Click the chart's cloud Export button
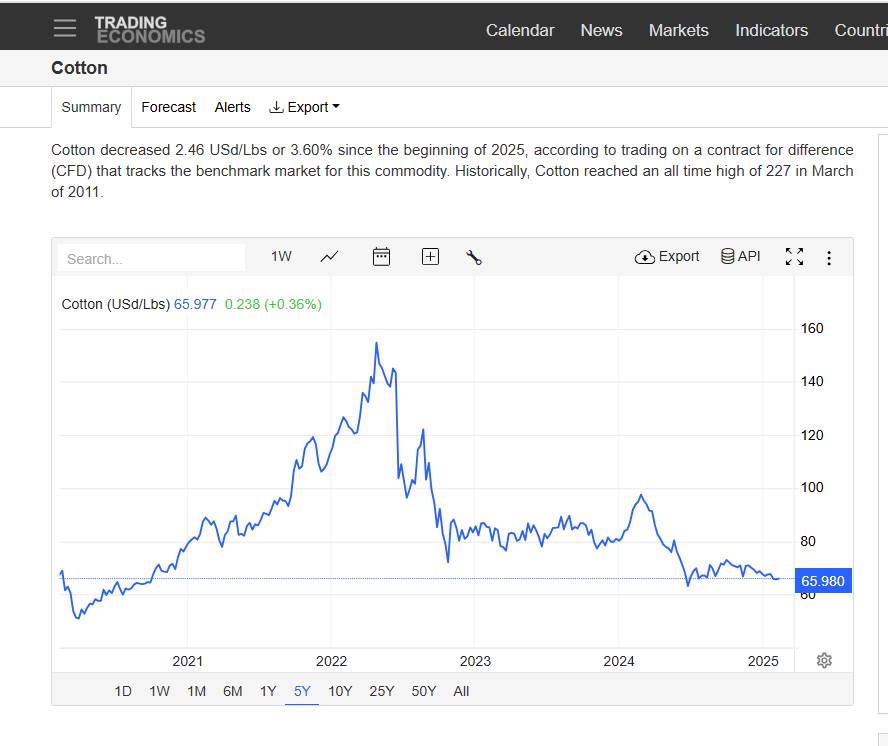The height and width of the screenshot is (746, 888). point(667,256)
